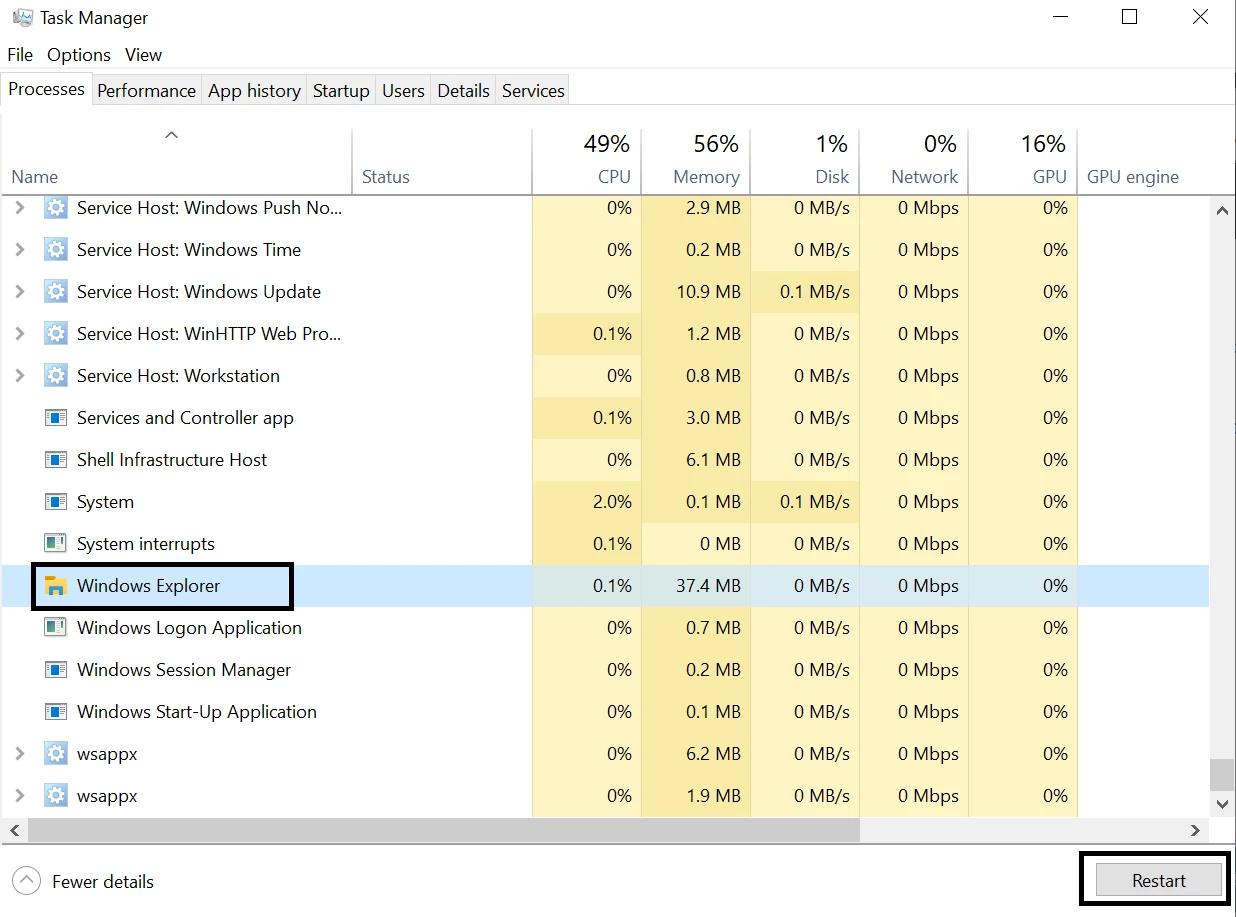The height and width of the screenshot is (917, 1236).
Task: Switch to the App history tab
Action: tap(254, 91)
